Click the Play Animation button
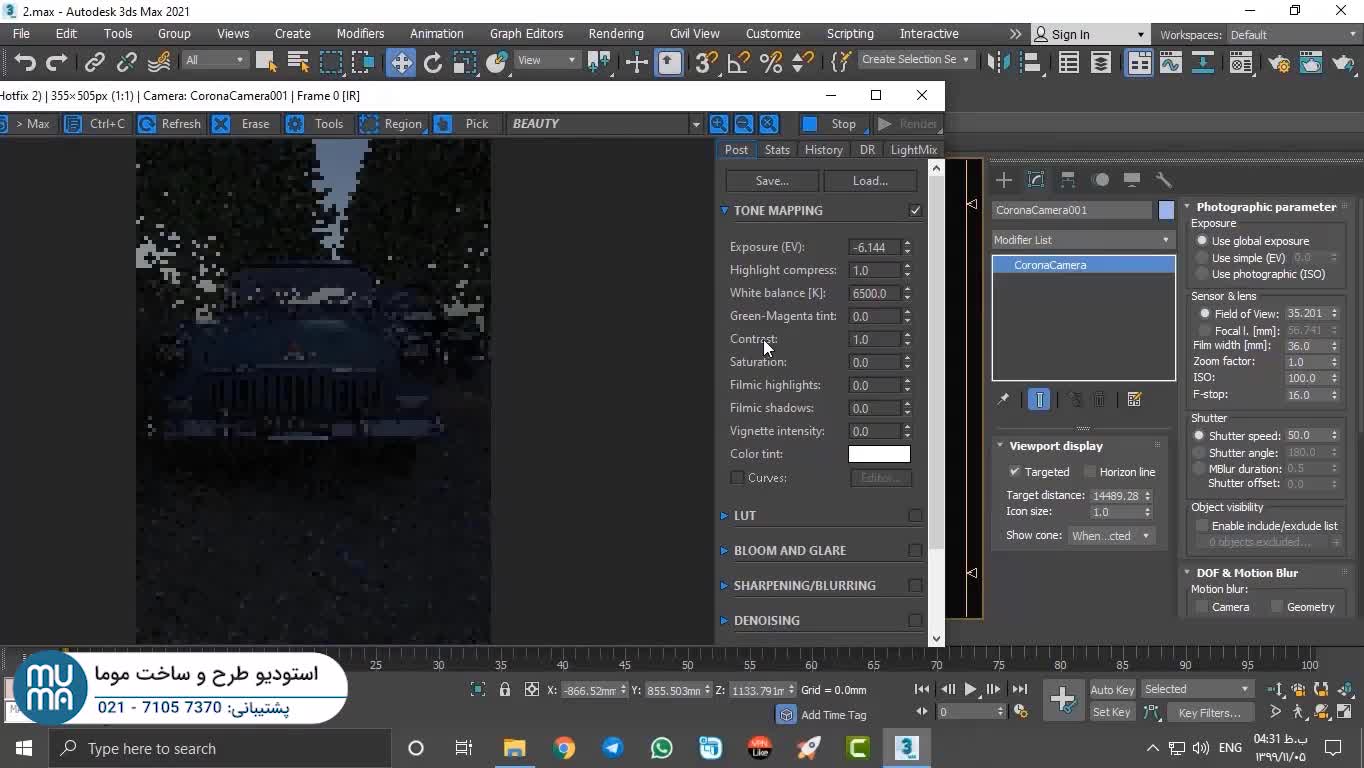 coord(970,689)
